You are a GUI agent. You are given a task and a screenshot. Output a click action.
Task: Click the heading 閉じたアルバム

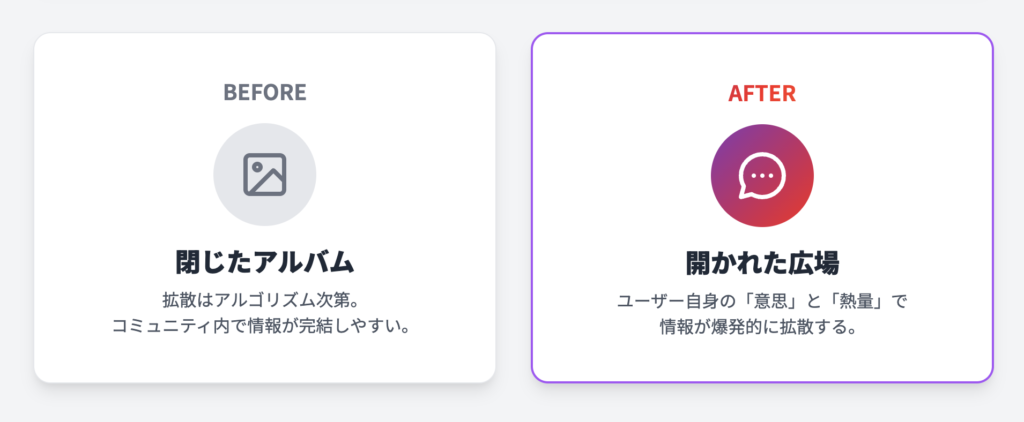click(264, 263)
